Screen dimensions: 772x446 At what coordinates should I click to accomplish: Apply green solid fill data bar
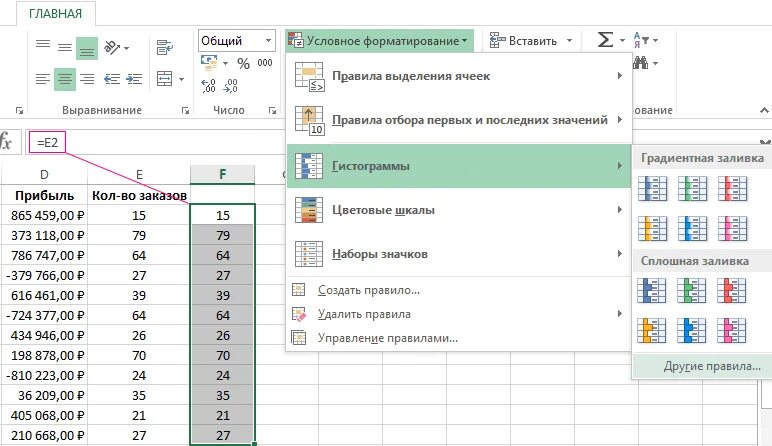691,290
